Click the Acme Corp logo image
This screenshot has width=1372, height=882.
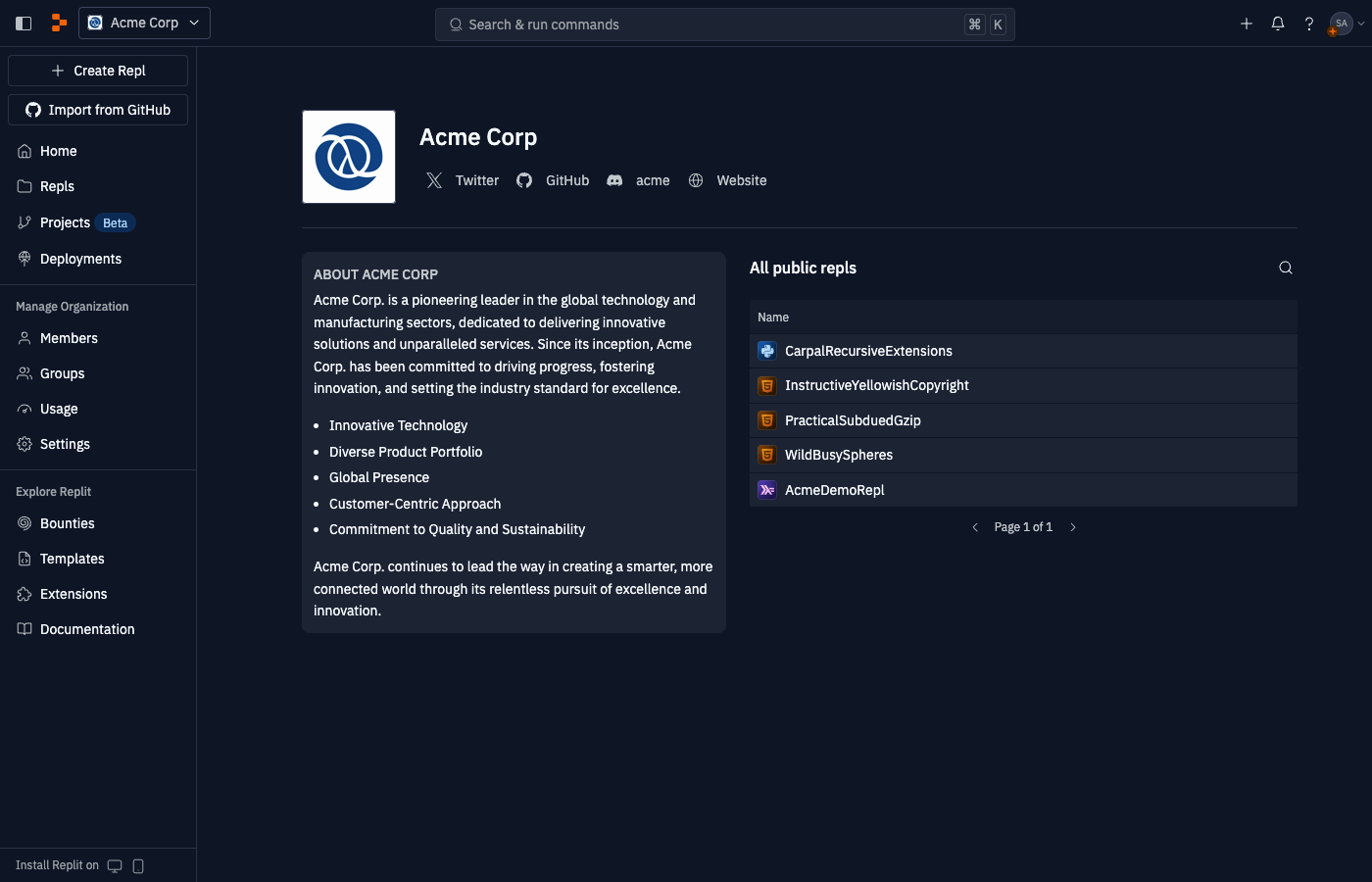349,157
